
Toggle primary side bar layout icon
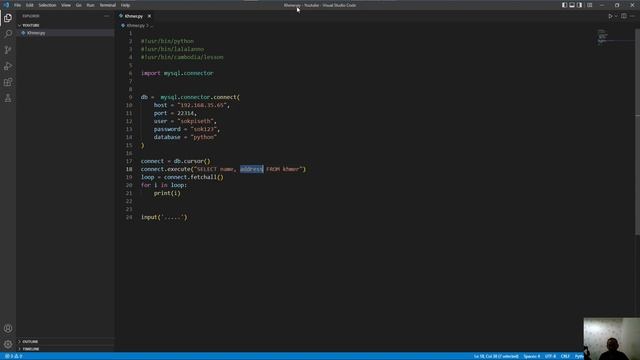[564, 5]
